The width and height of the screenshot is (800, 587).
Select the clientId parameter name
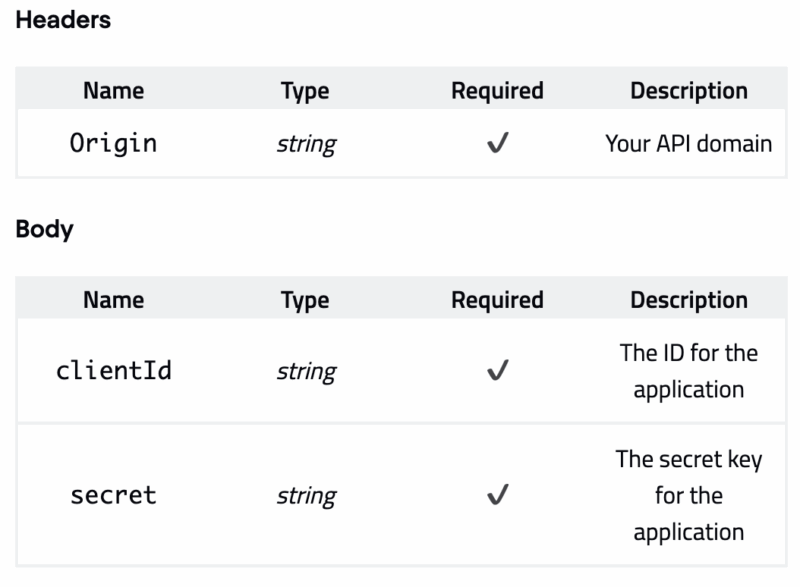pyautogui.click(x=113, y=371)
